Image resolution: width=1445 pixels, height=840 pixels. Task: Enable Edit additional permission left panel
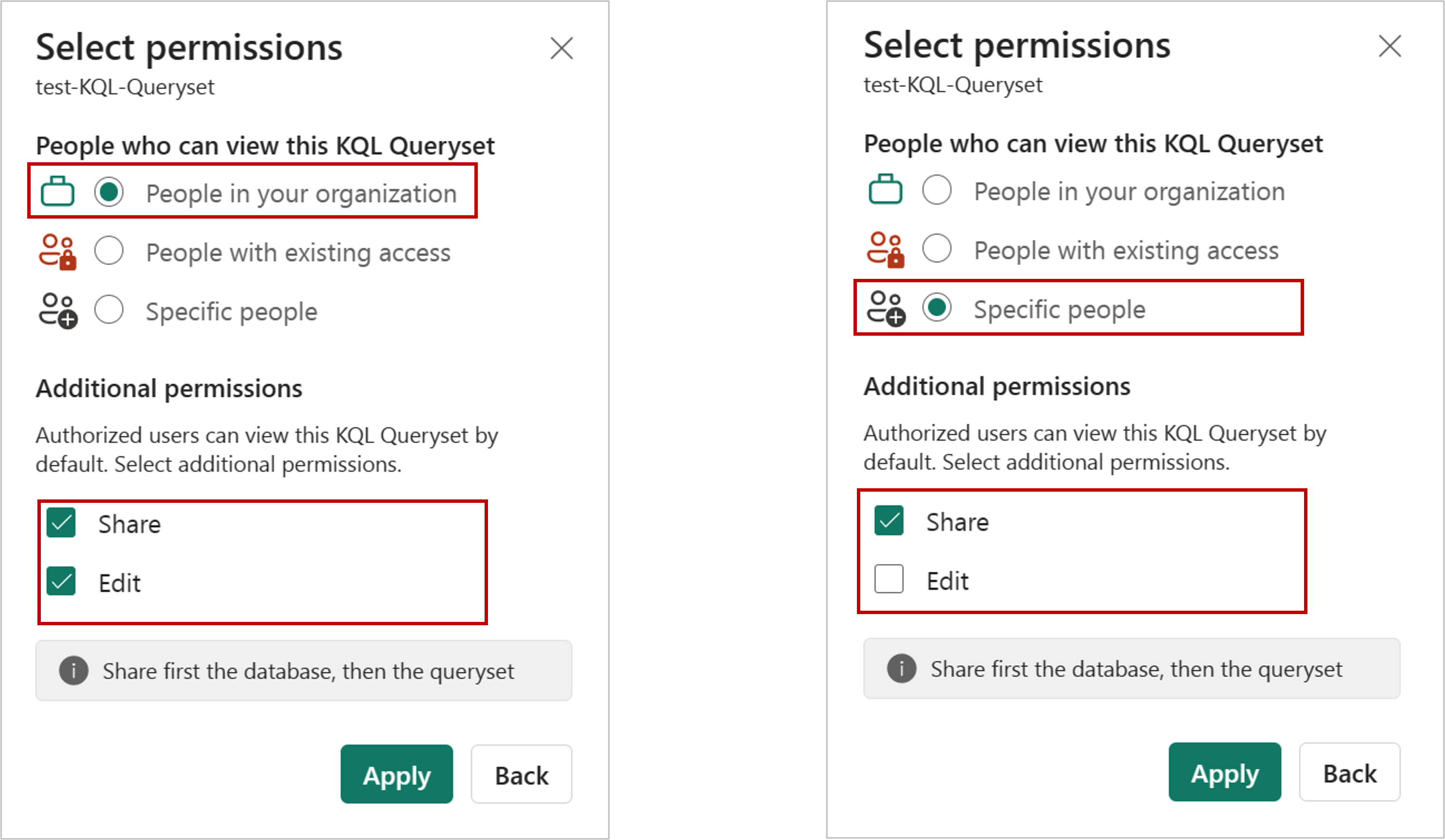[x=62, y=580]
